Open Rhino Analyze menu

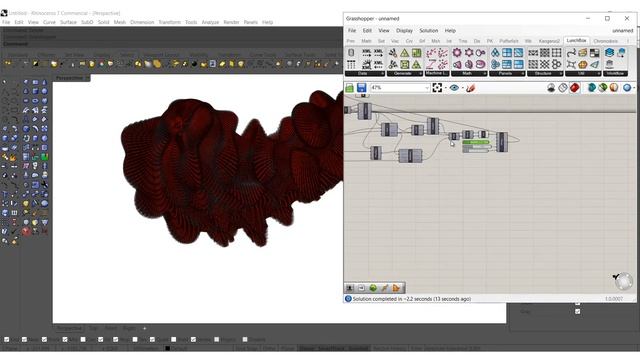[x=210, y=22]
